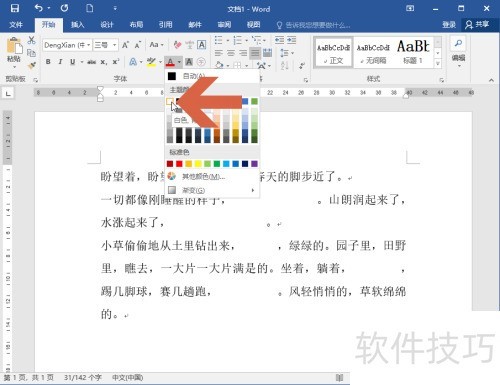Click the 共享 share button
This screenshot has height=385, width=500.
[x=478, y=24]
